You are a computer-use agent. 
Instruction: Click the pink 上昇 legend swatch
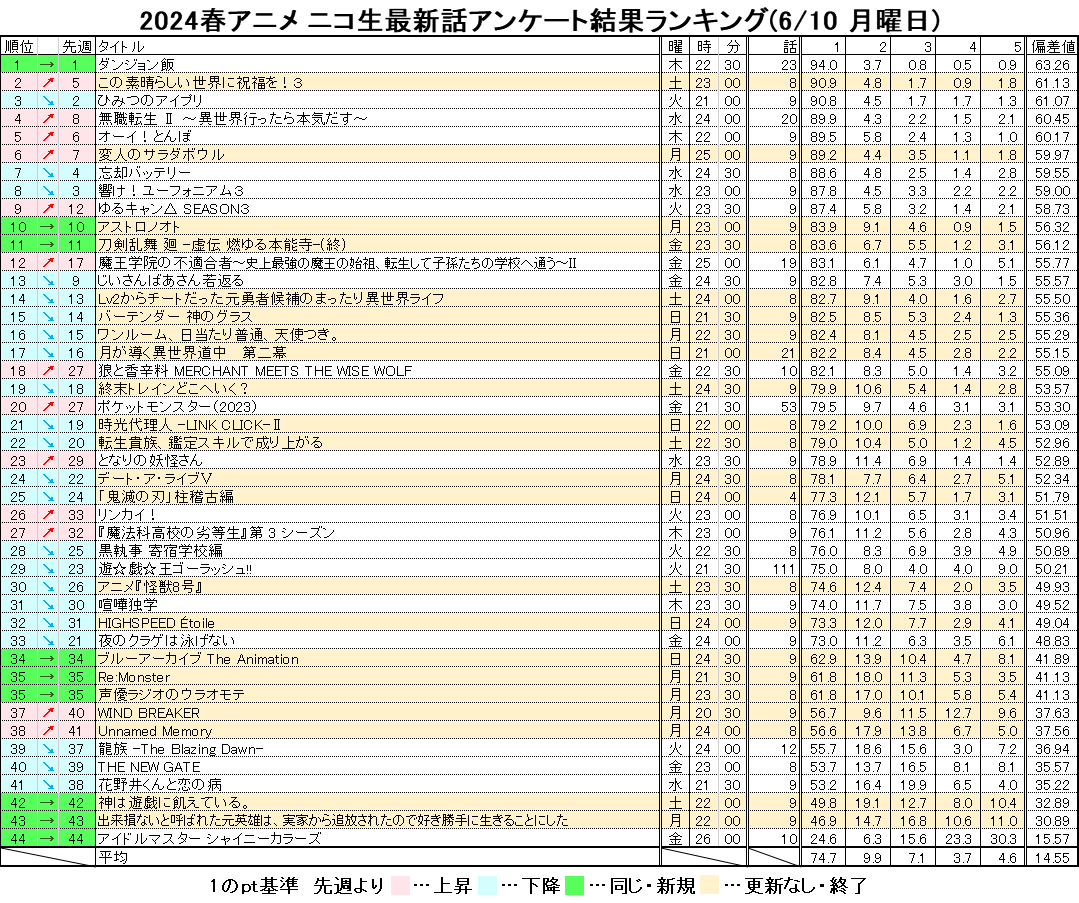click(400, 885)
